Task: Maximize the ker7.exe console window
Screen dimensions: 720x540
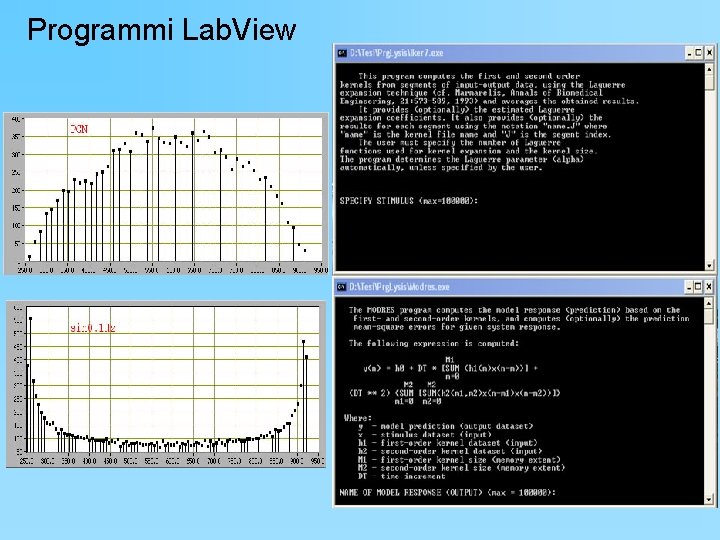Action: click(698, 53)
